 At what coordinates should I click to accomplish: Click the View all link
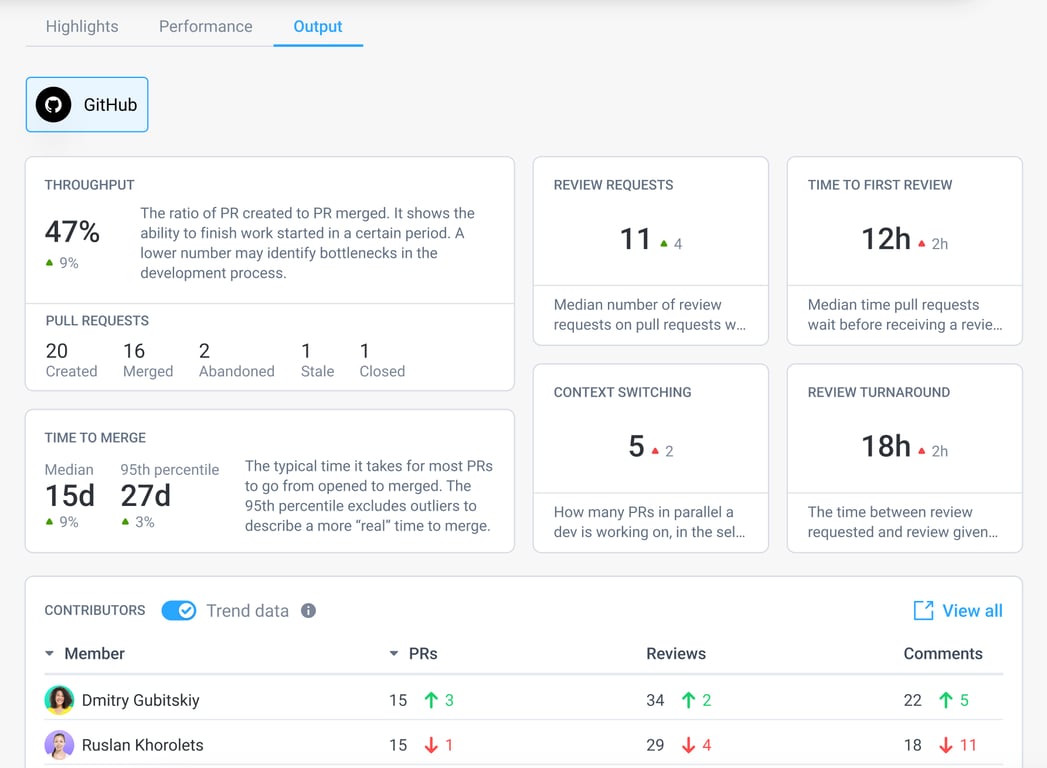968,610
